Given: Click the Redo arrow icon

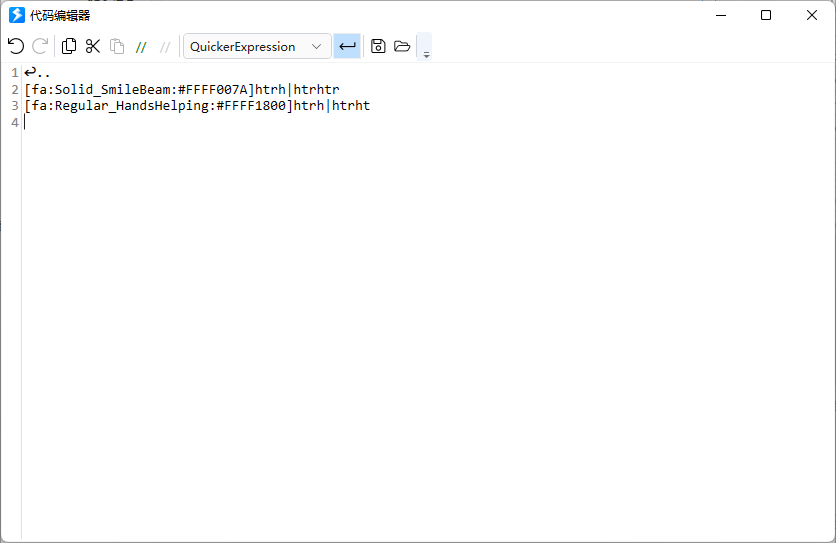Looking at the screenshot, I should tap(40, 46).
